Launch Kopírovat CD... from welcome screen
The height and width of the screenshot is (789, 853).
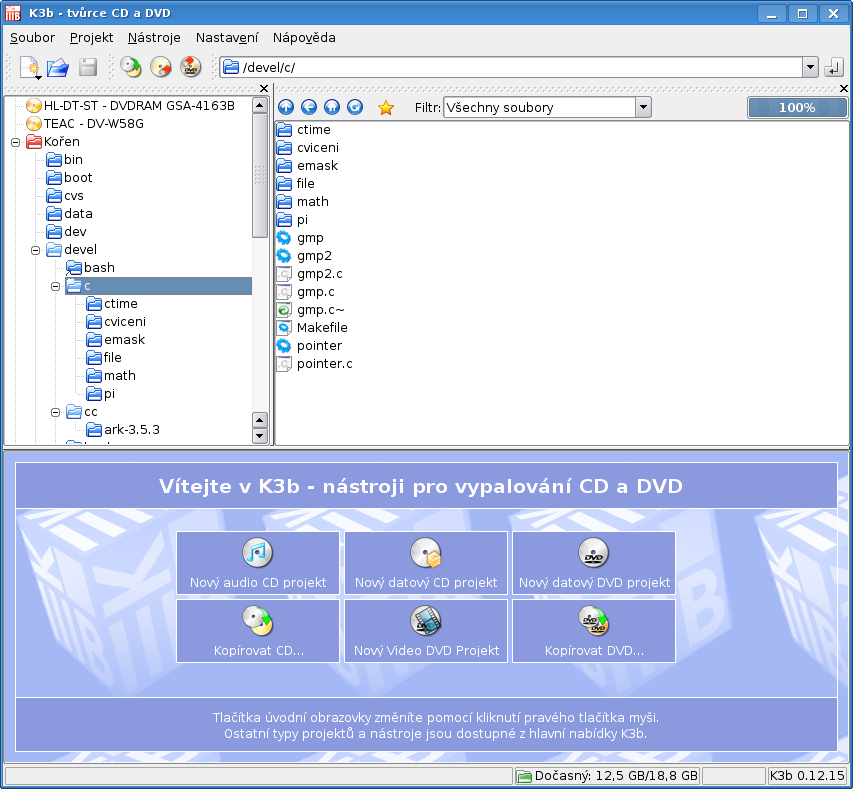point(258,631)
